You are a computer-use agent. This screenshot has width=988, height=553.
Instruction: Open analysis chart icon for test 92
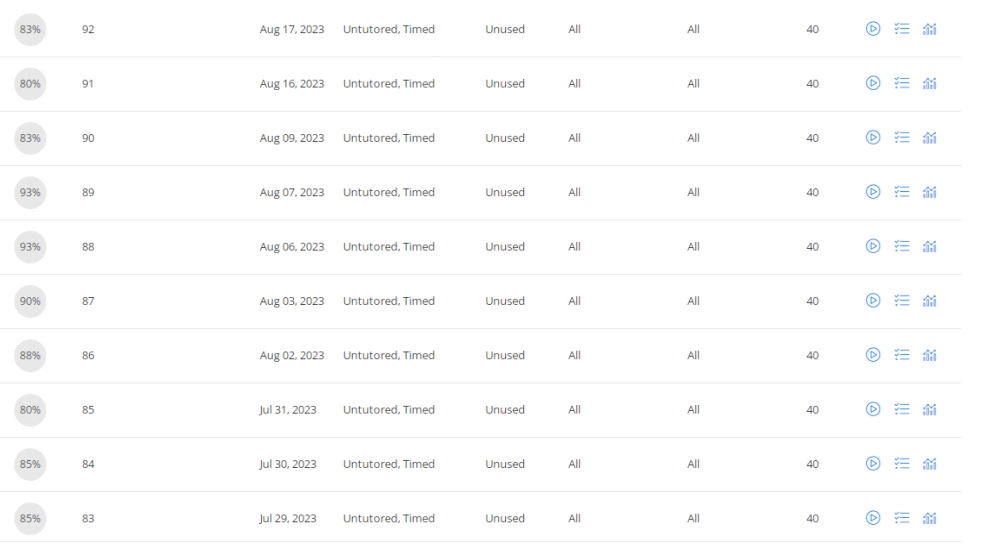pyautogui.click(x=929, y=29)
